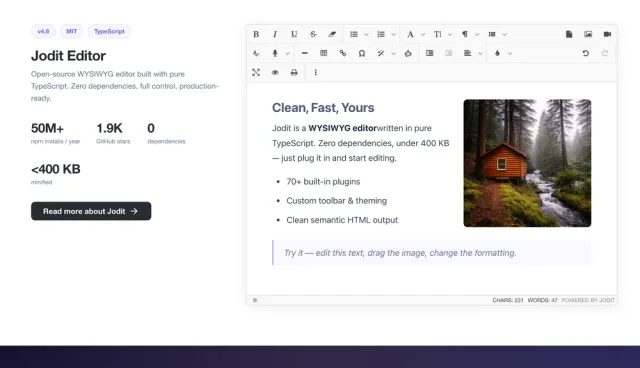Select the copy format paint tool
Screen dimensions: 640x368
click(408, 53)
